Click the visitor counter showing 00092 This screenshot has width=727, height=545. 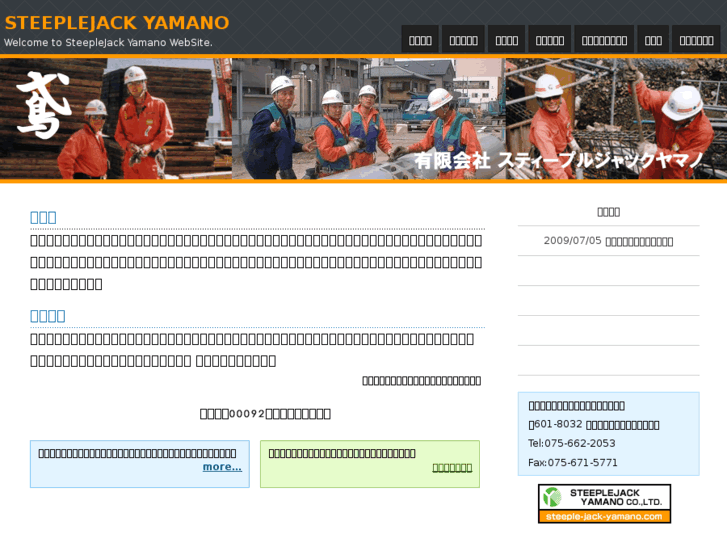click(x=265, y=414)
